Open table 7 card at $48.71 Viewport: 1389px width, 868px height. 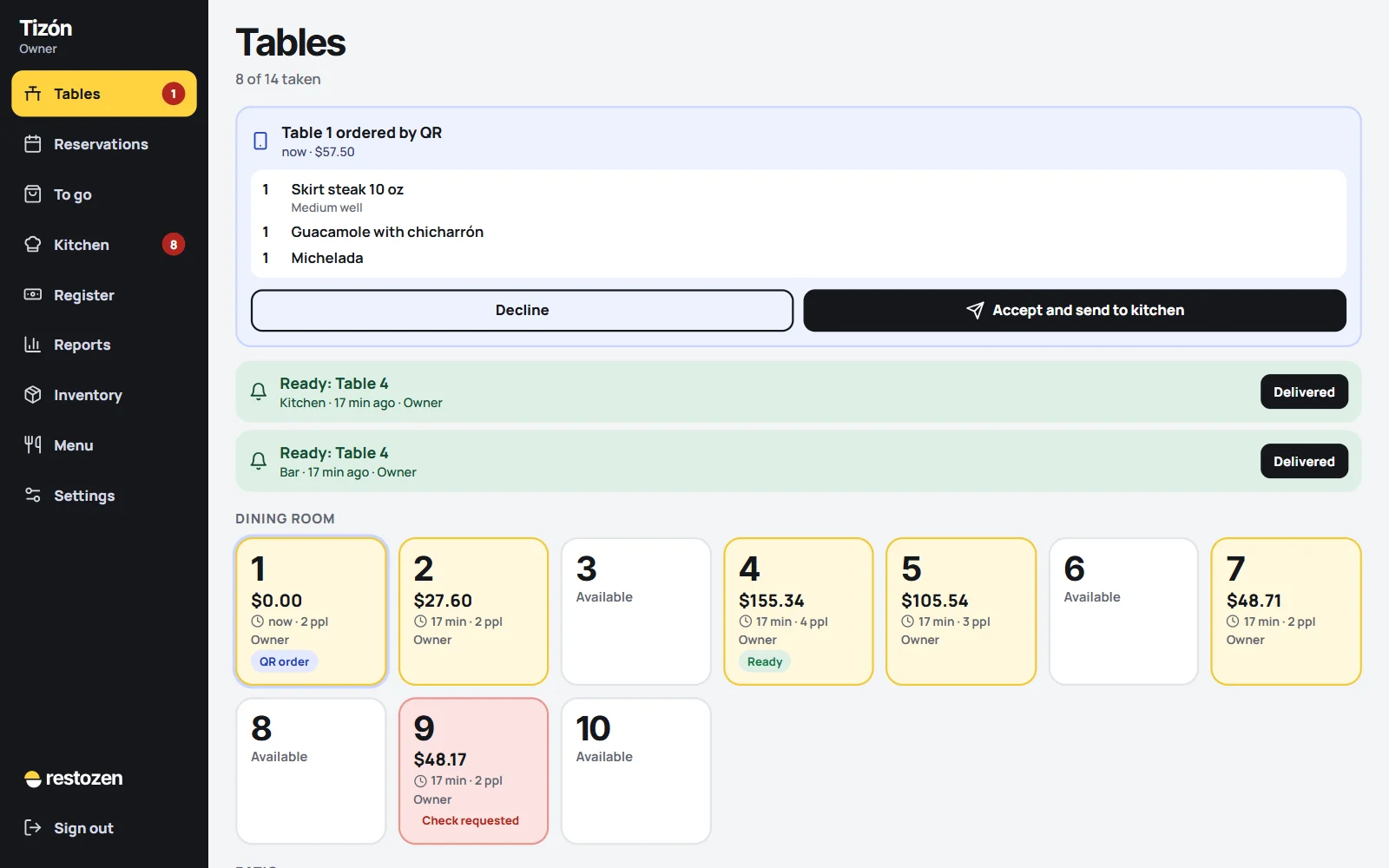(1286, 611)
